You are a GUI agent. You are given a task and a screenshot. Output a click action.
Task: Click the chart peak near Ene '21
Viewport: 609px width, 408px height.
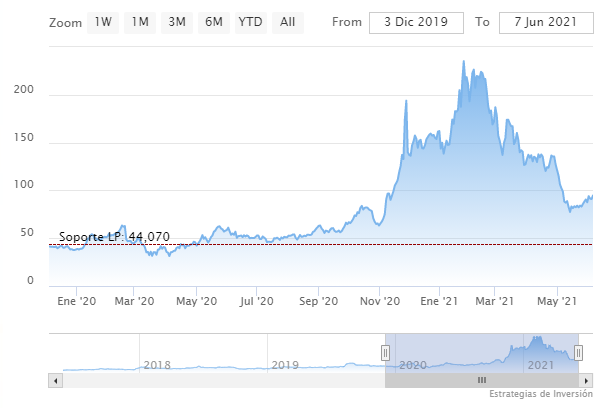[463, 63]
